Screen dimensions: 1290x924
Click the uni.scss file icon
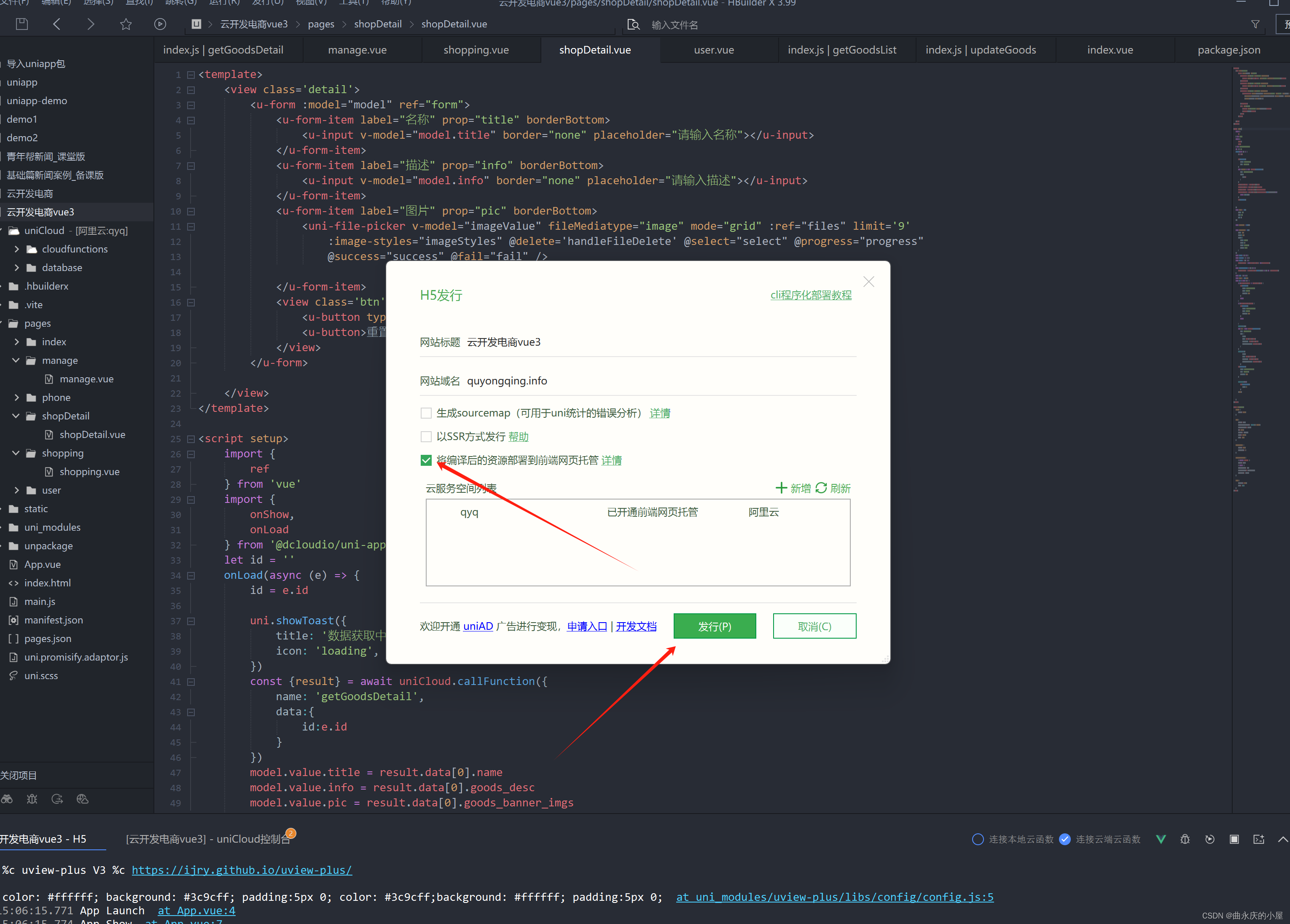[x=13, y=676]
